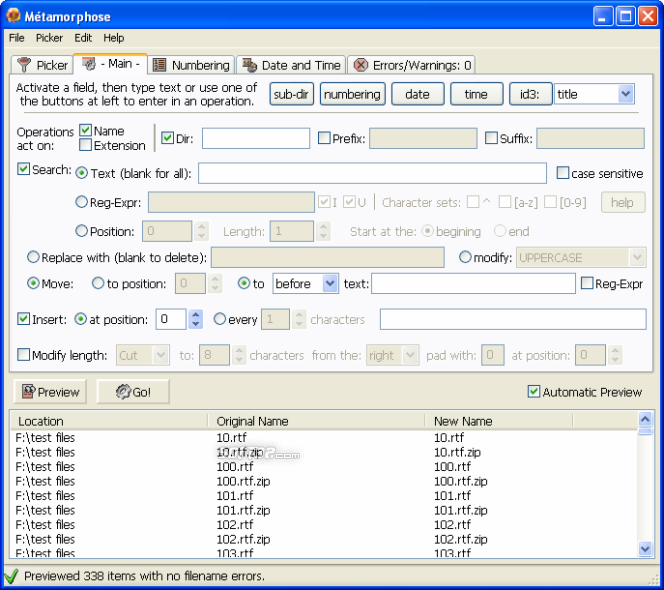Click file list scroll up arrow
This screenshot has height=590, width=664.
tap(645, 419)
